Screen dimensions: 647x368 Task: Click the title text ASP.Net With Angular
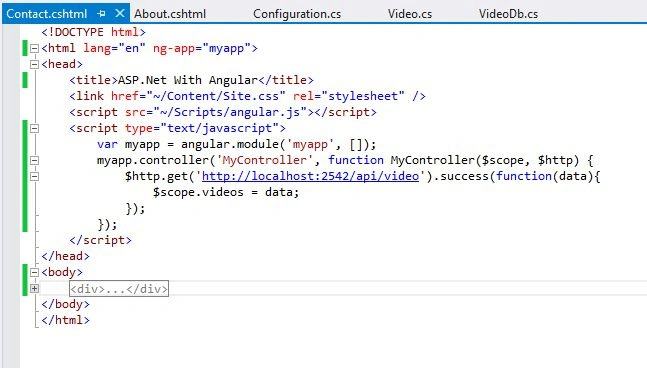[x=188, y=80]
